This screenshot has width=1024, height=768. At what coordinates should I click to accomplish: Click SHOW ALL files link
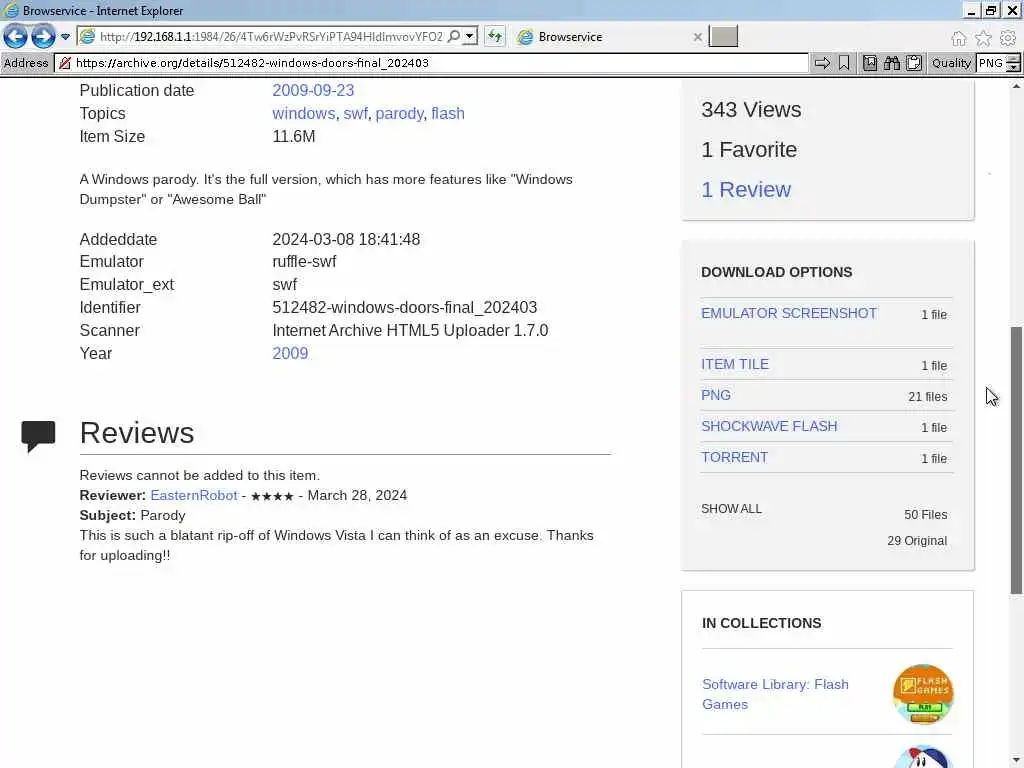tap(731, 509)
